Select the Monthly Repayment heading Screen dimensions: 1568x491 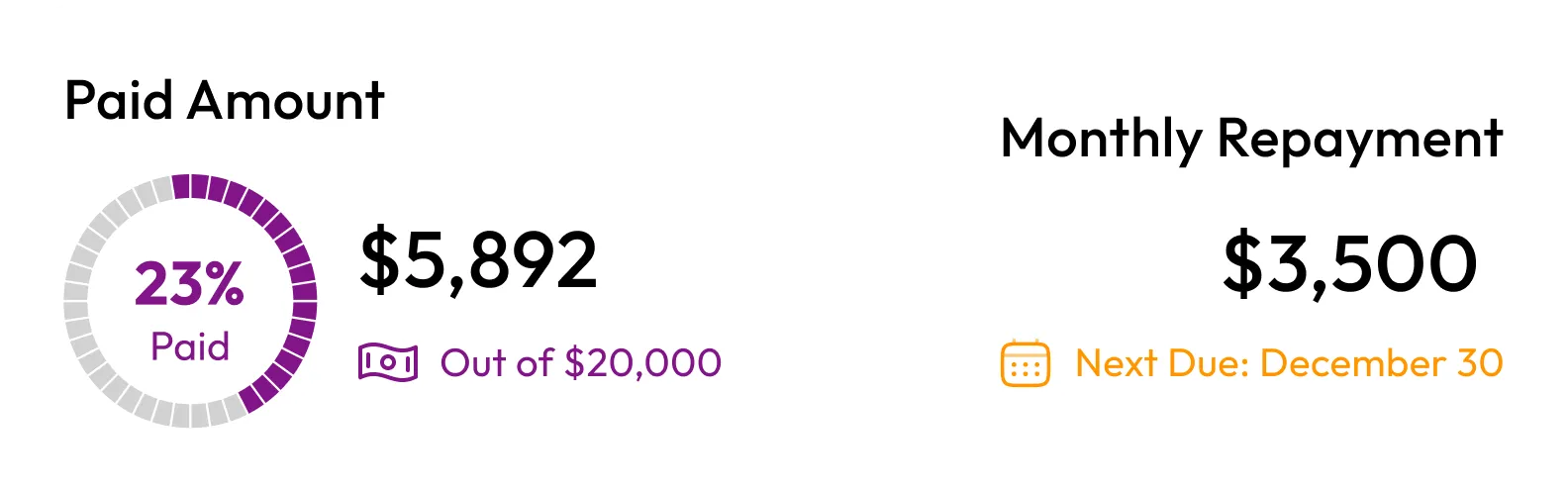pos(1251,139)
